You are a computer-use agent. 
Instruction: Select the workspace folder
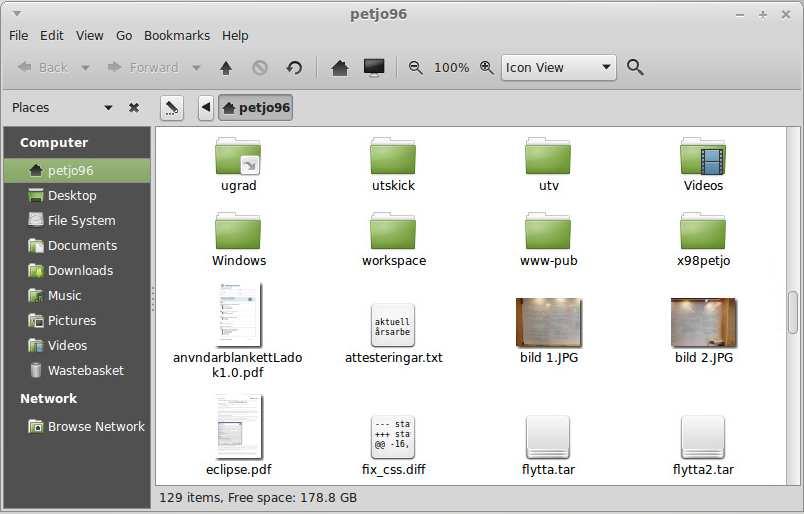pos(393,240)
